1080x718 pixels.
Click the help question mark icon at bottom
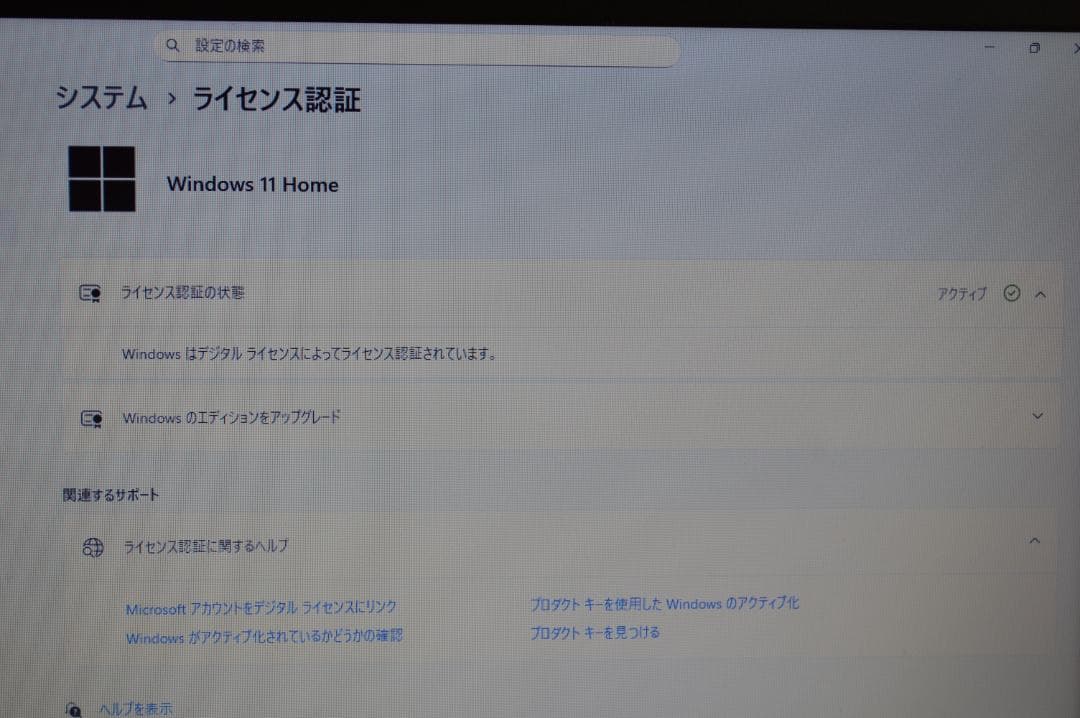coord(73,709)
